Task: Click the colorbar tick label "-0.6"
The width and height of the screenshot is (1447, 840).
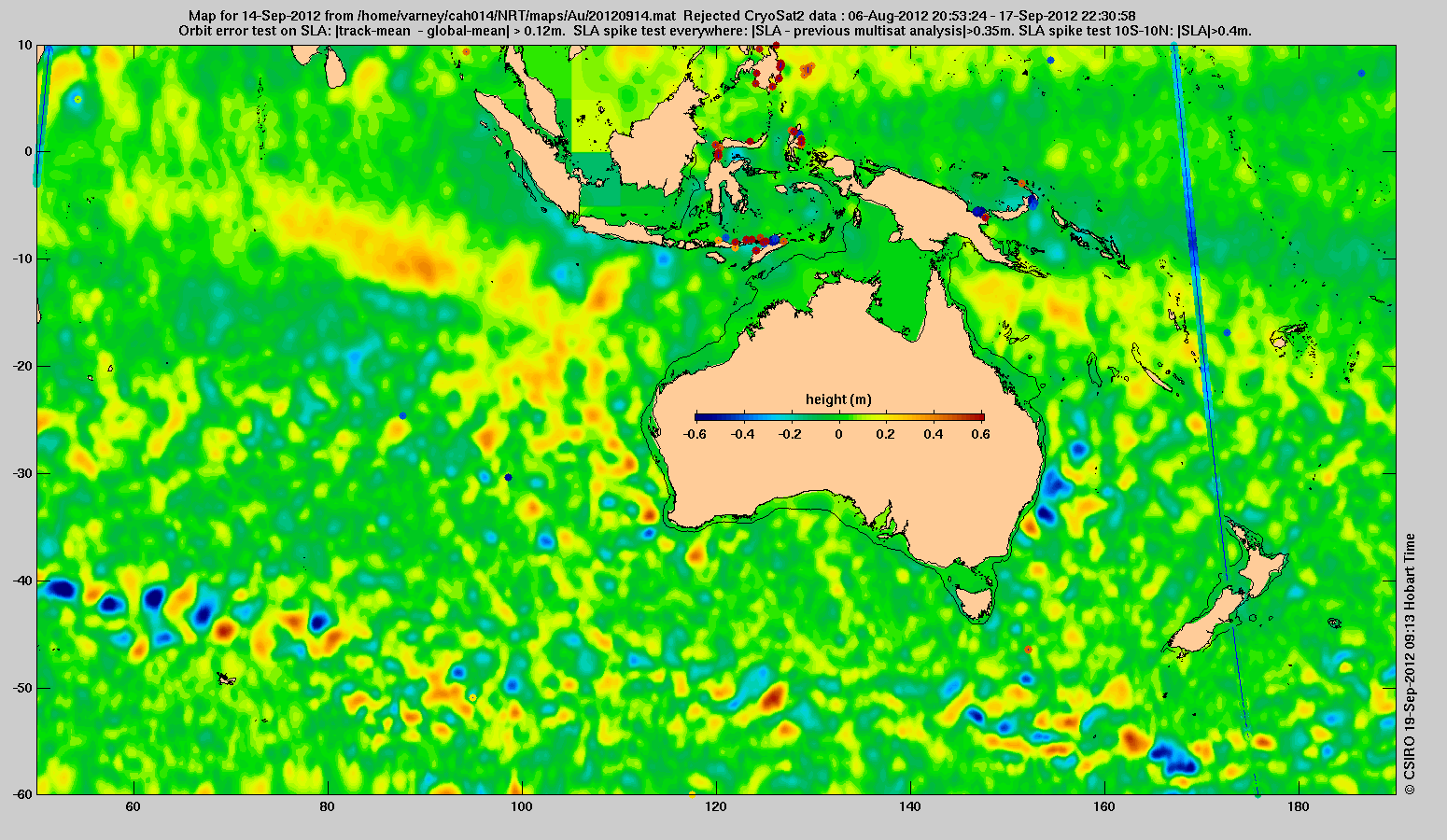Action: 695,434
